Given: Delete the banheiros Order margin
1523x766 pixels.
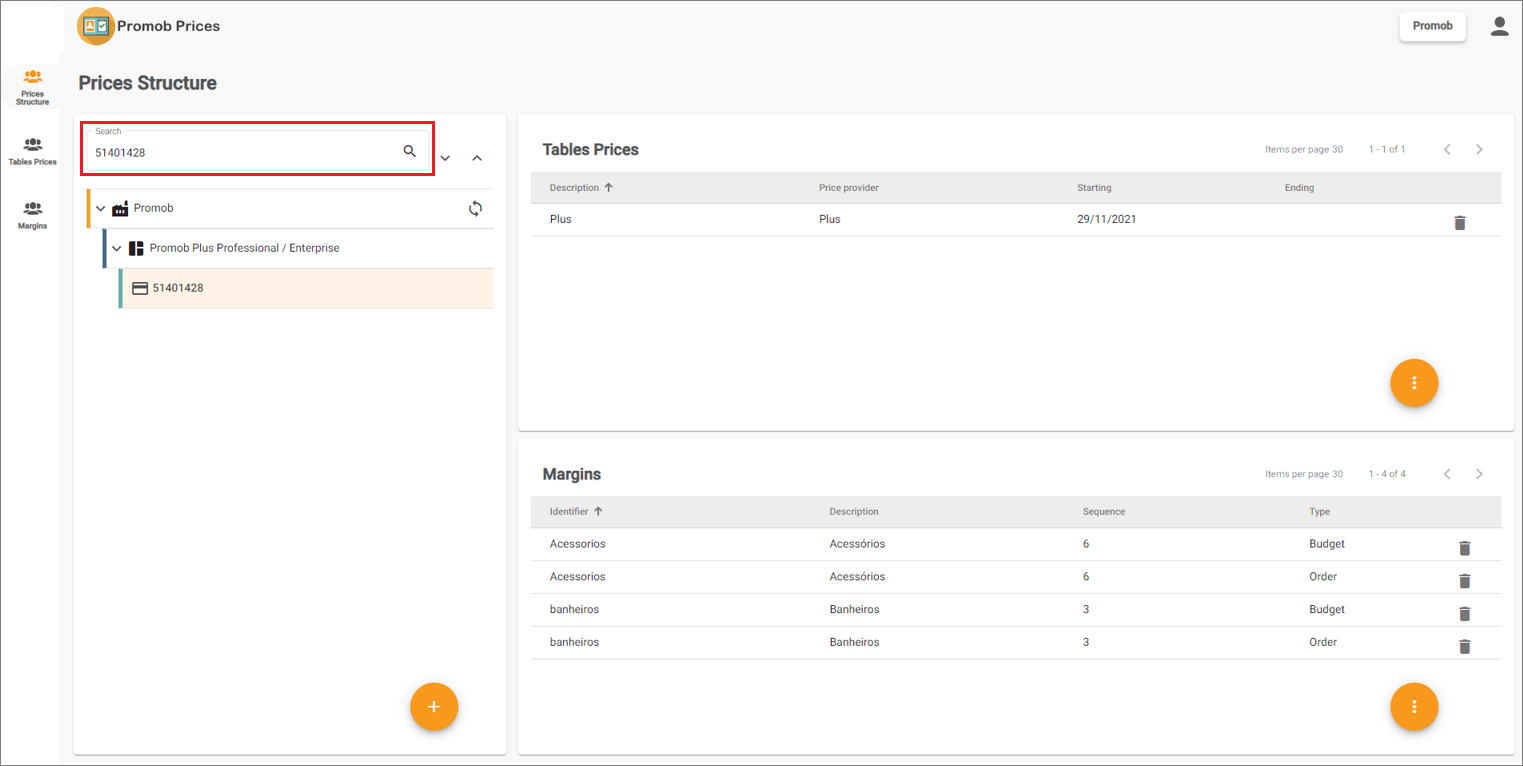Looking at the screenshot, I should click(x=1464, y=646).
